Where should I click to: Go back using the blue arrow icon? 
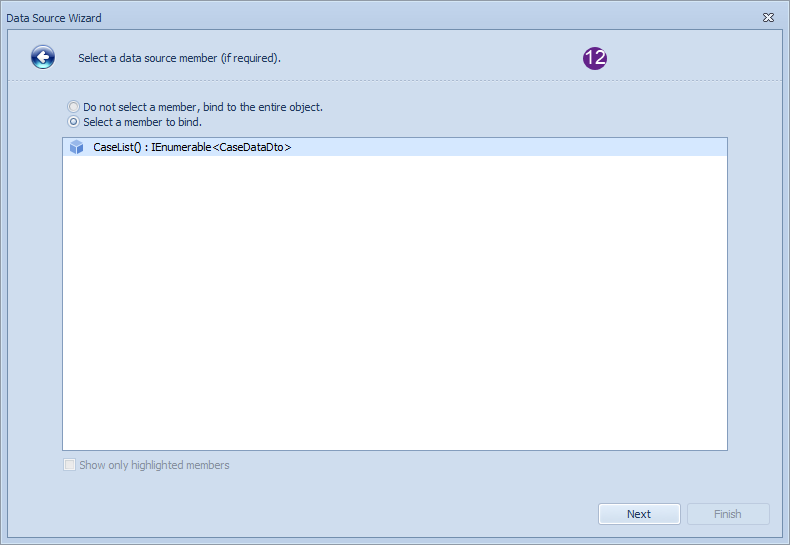pos(43,57)
